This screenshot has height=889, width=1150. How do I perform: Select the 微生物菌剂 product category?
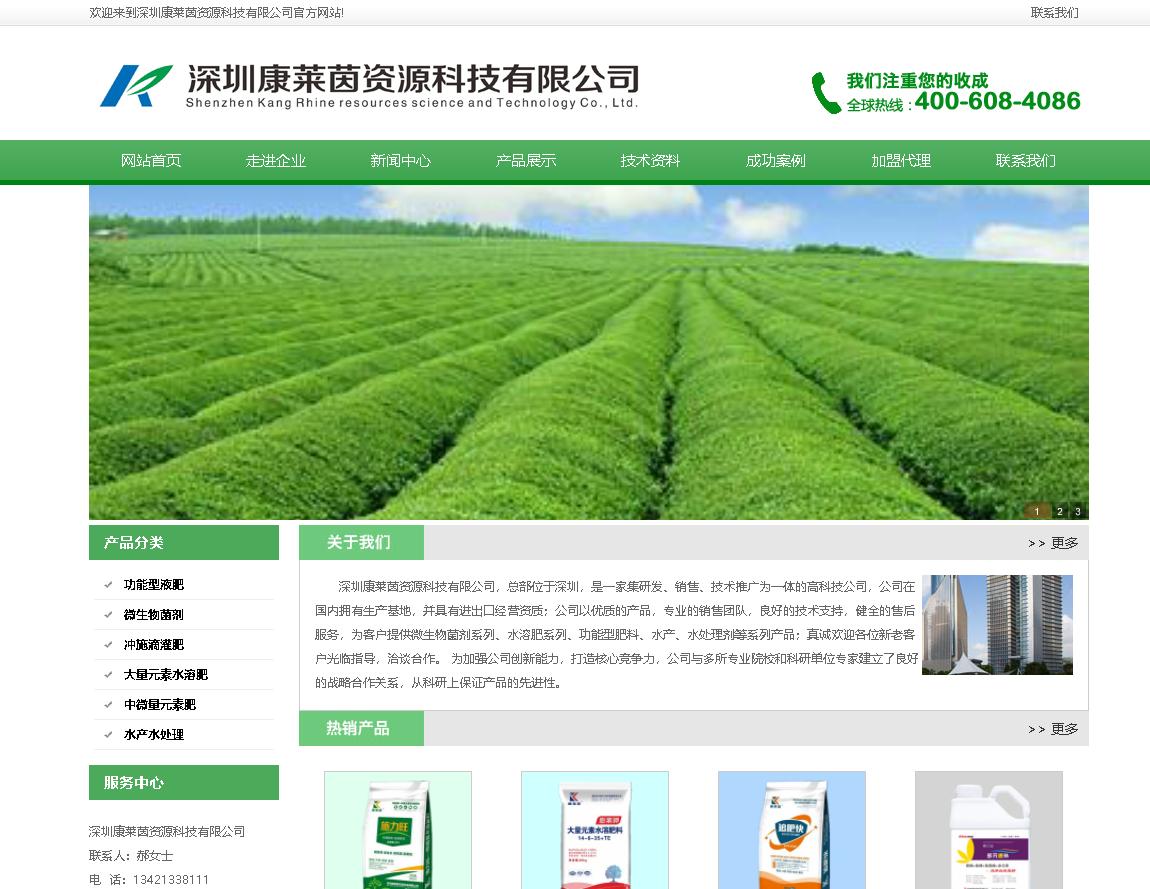tap(154, 615)
